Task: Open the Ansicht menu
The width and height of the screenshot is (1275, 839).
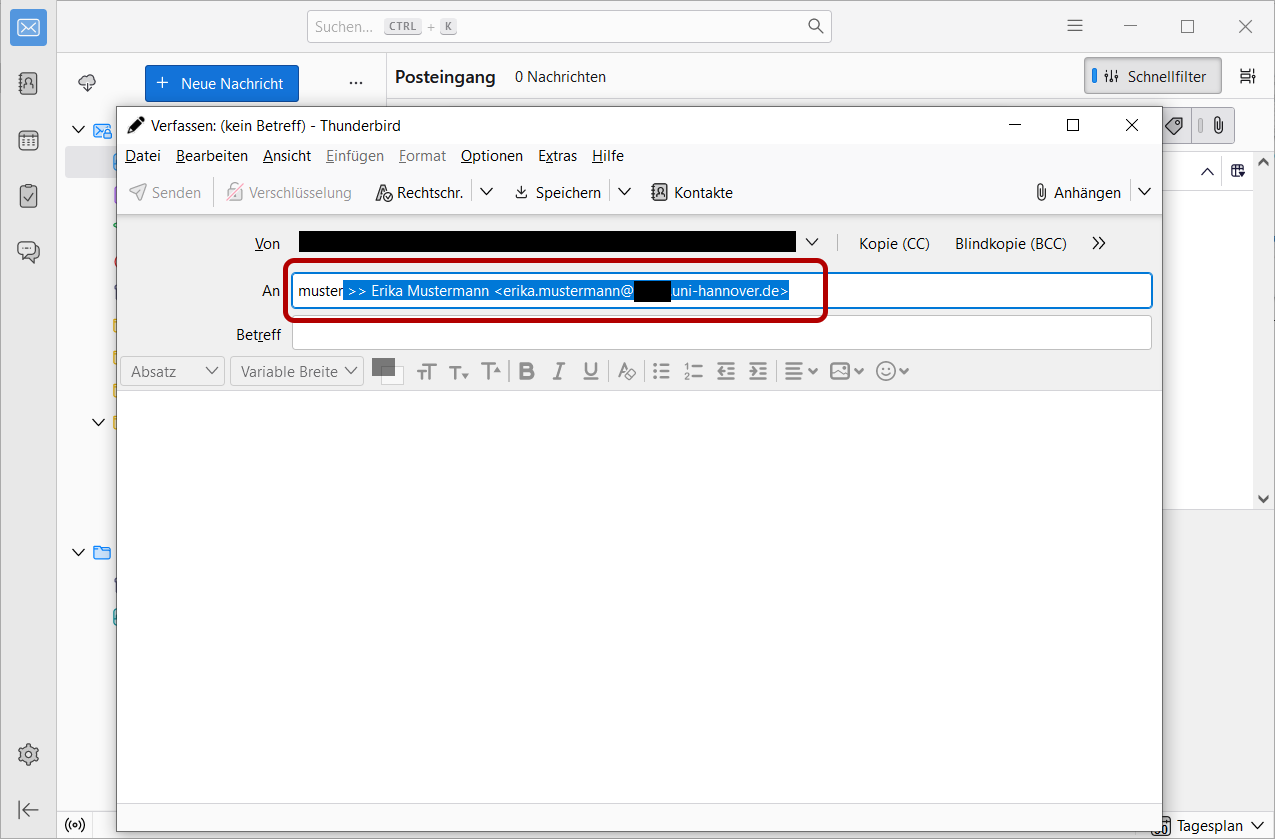Action: [287, 156]
